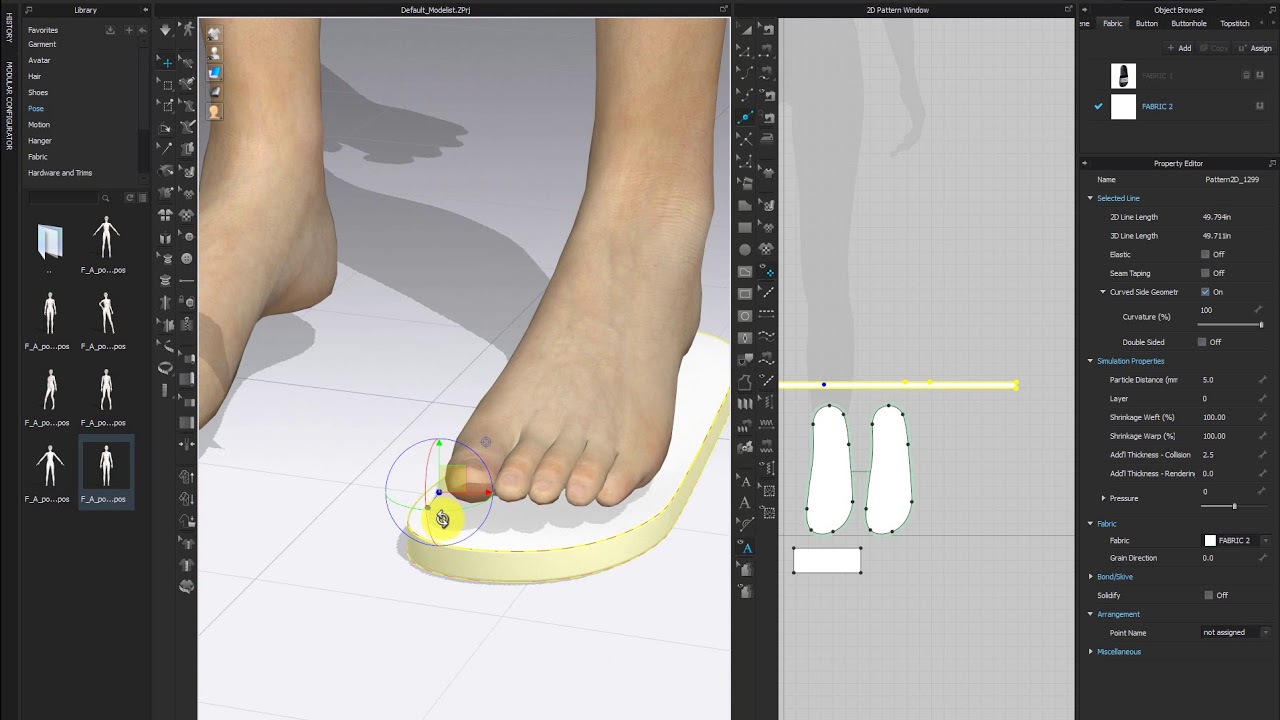The height and width of the screenshot is (720, 1280).
Task: Collapse the Curved Side Geometry subsection
Action: point(1103,292)
